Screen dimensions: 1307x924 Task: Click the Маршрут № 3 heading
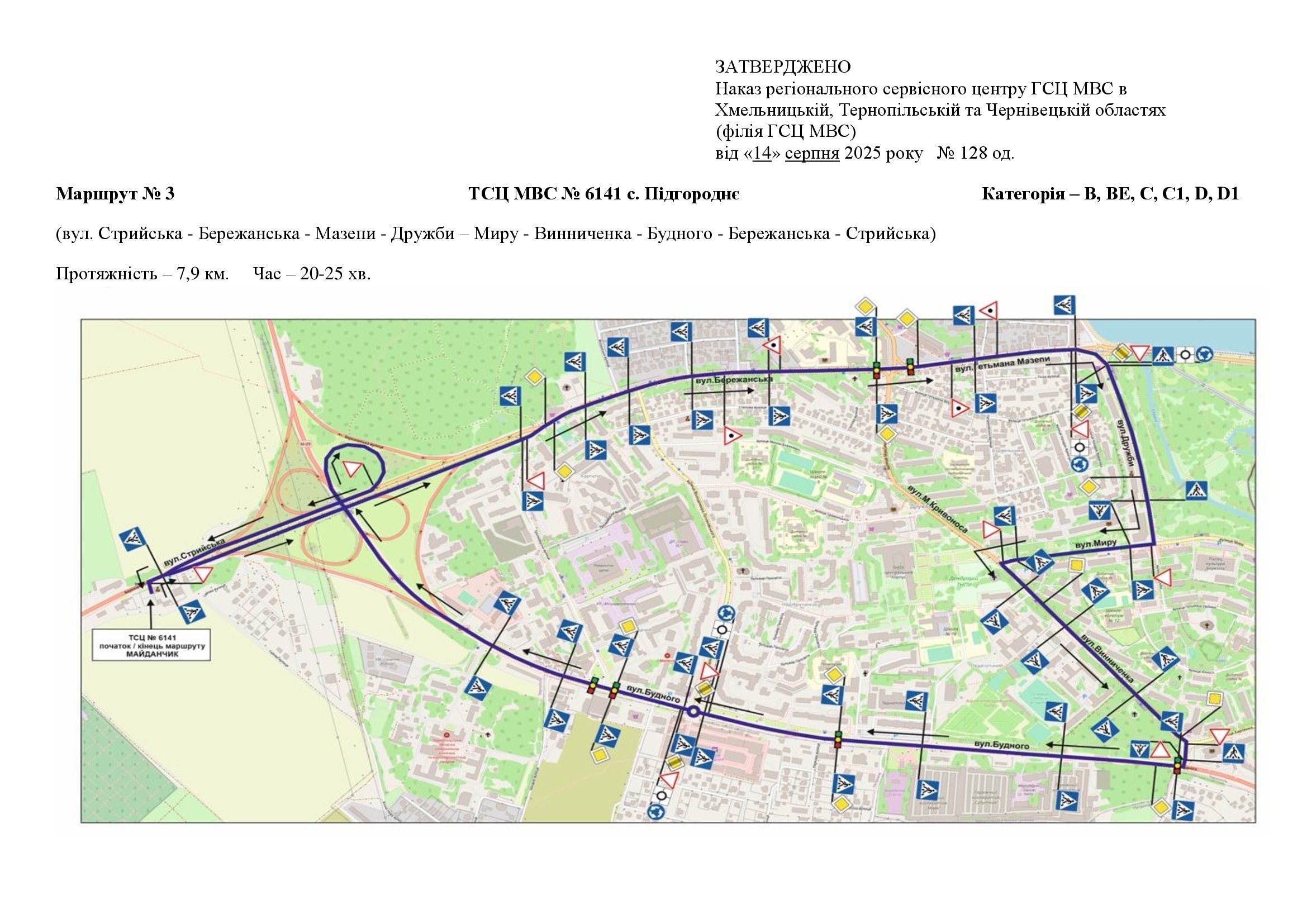pos(115,194)
